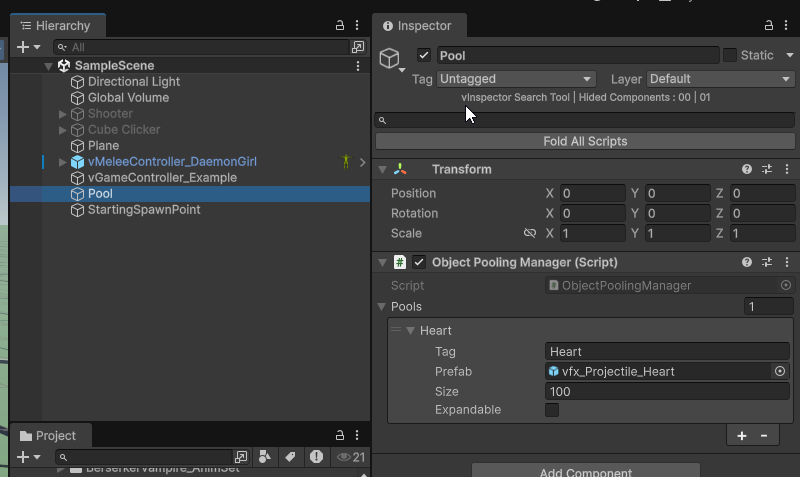Collapse the Heart pool element
This screenshot has height=477, width=800.
click(410, 331)
